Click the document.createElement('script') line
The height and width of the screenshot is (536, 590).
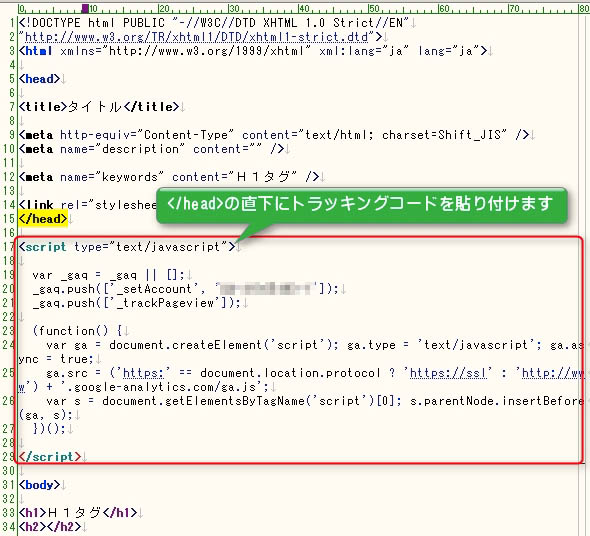pyautogui.click(x=315, y=345)
